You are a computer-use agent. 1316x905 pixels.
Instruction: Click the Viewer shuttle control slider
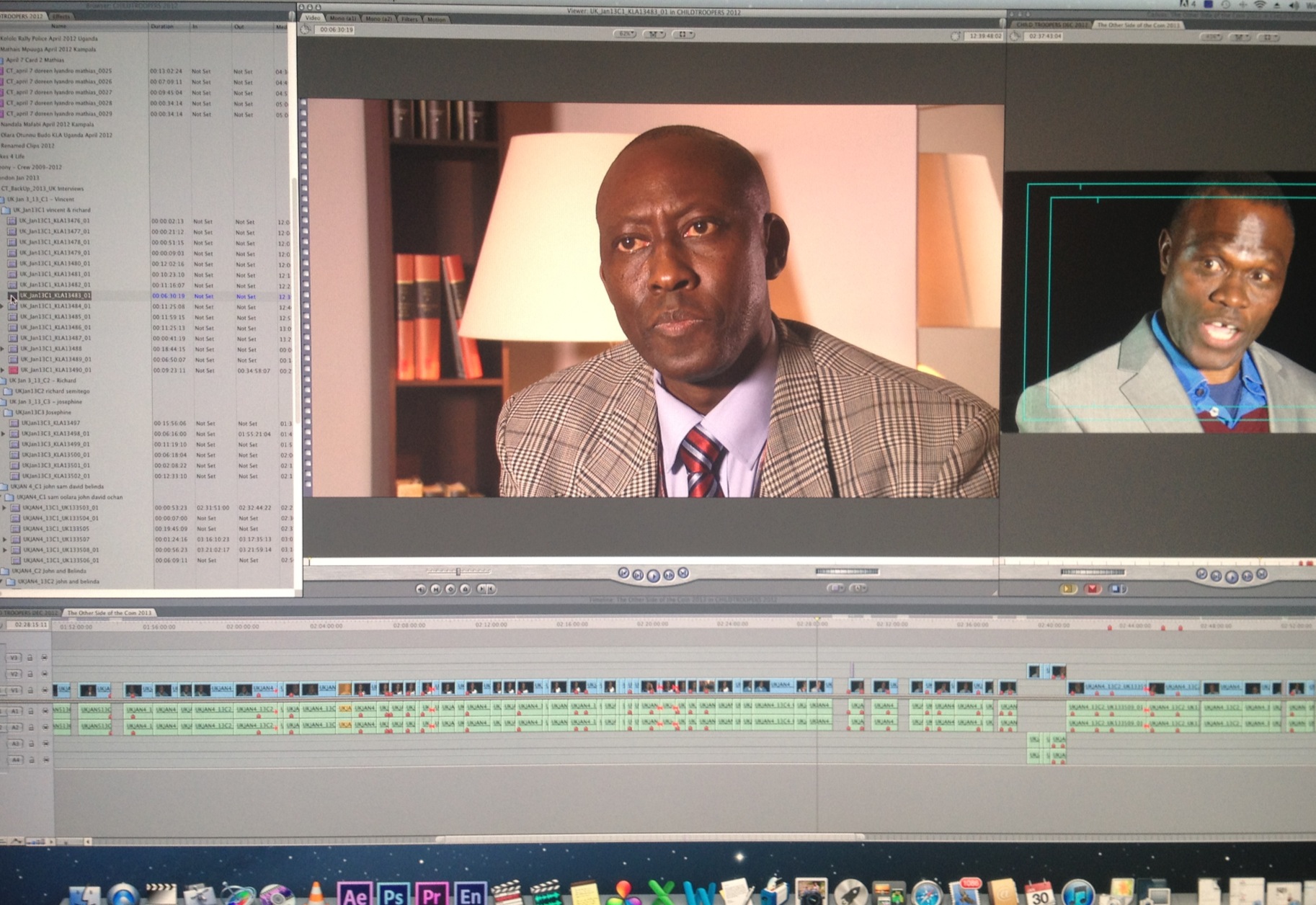(x=457, y=572)
